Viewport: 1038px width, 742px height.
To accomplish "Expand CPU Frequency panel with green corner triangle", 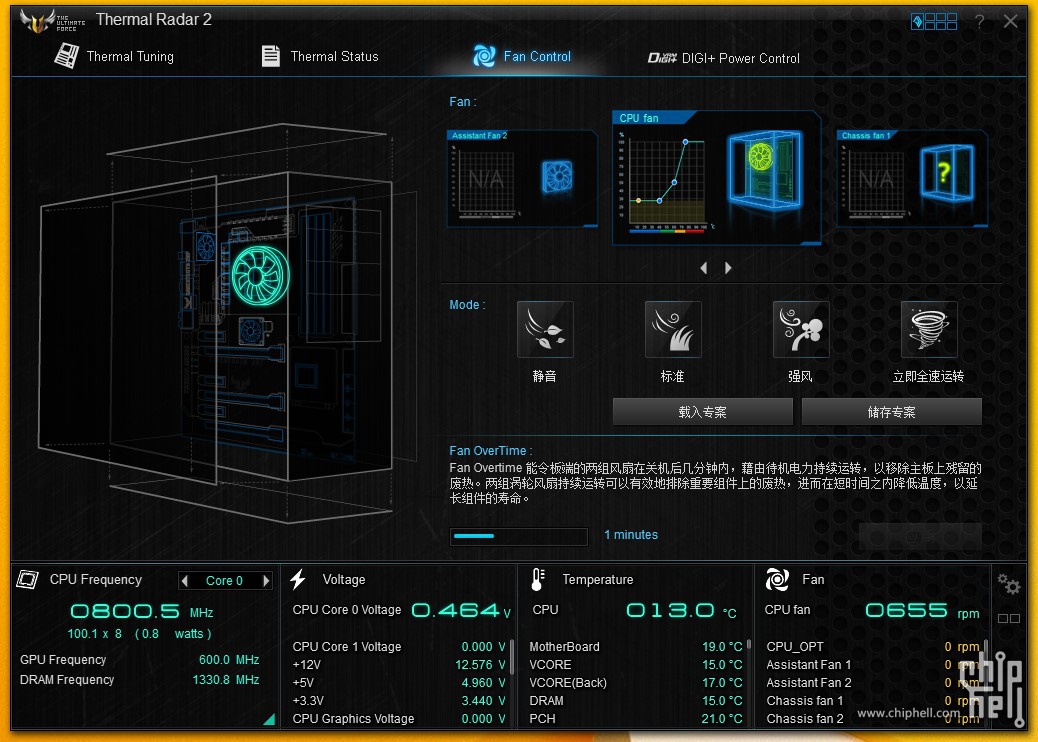I will tap(269, 719).
